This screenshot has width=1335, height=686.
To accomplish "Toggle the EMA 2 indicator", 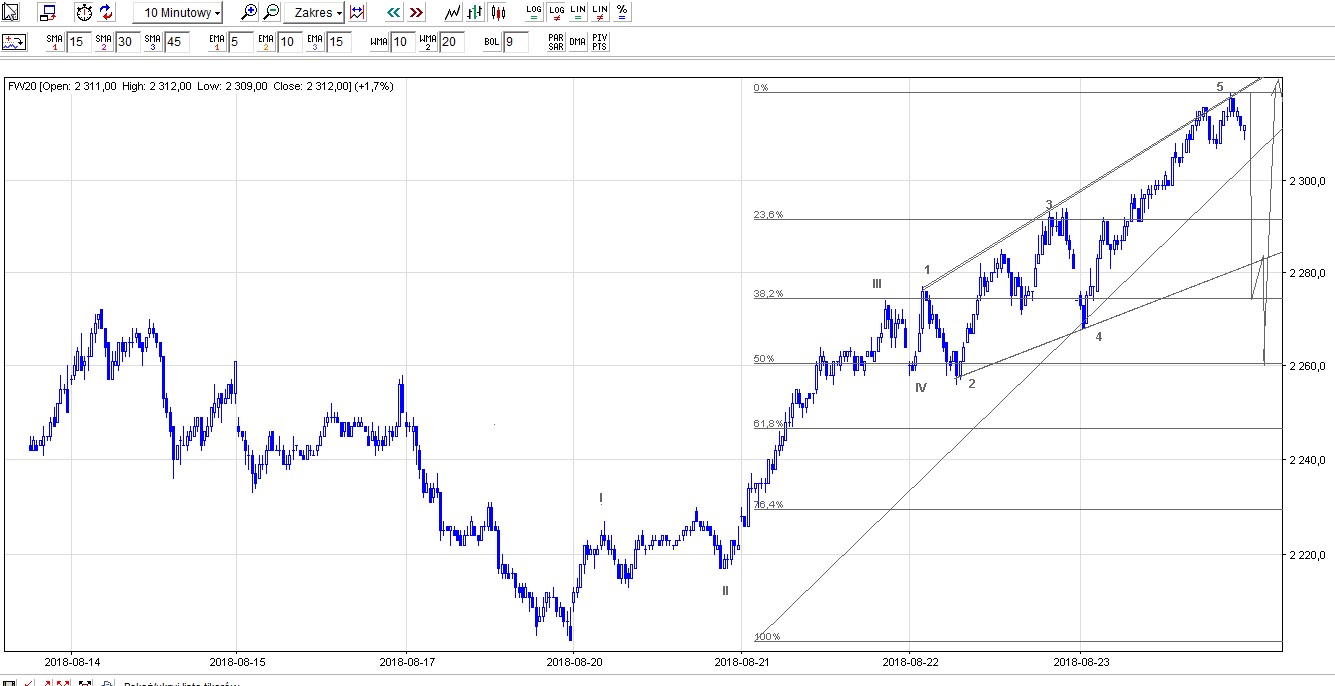I will (x=265, y=42).
